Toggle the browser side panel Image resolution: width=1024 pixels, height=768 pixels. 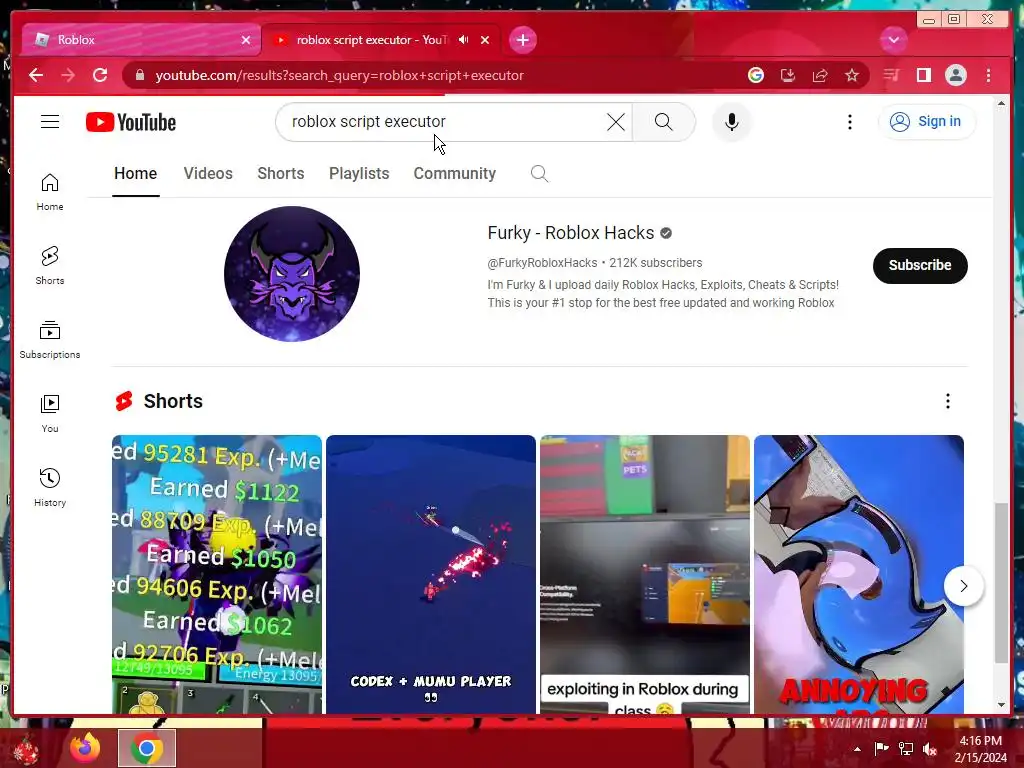coord(923,75)
